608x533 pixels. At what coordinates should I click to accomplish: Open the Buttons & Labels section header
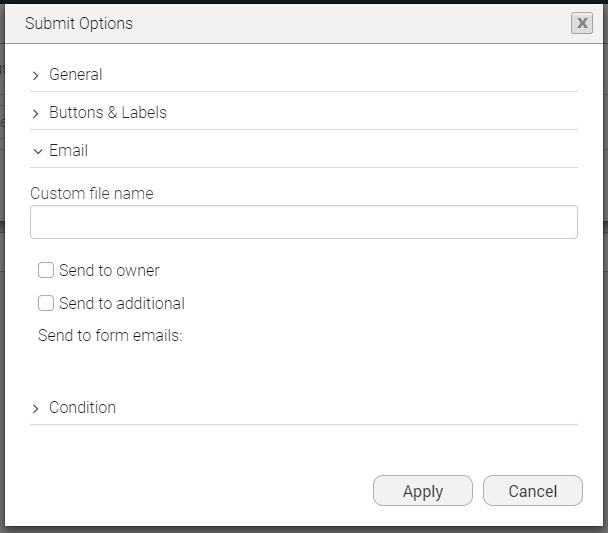pyautogui.click(x=108, y=112)
